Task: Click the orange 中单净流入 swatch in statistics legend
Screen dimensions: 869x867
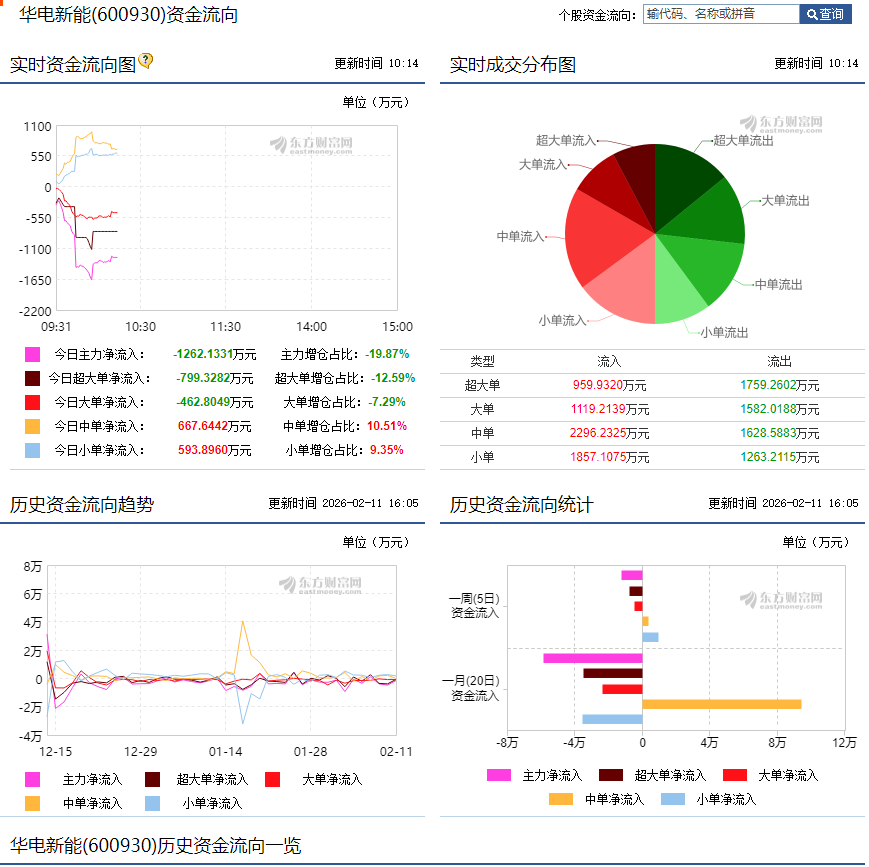Action: click(561, 799)
